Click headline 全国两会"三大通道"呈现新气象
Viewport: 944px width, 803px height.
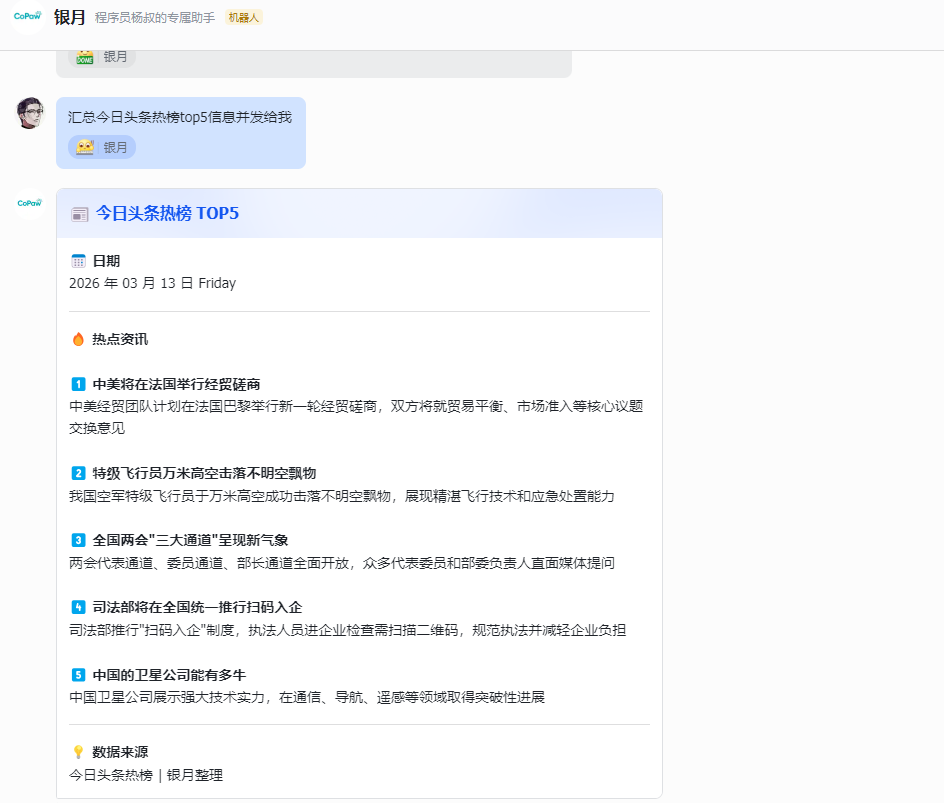(x=190, y=540)
